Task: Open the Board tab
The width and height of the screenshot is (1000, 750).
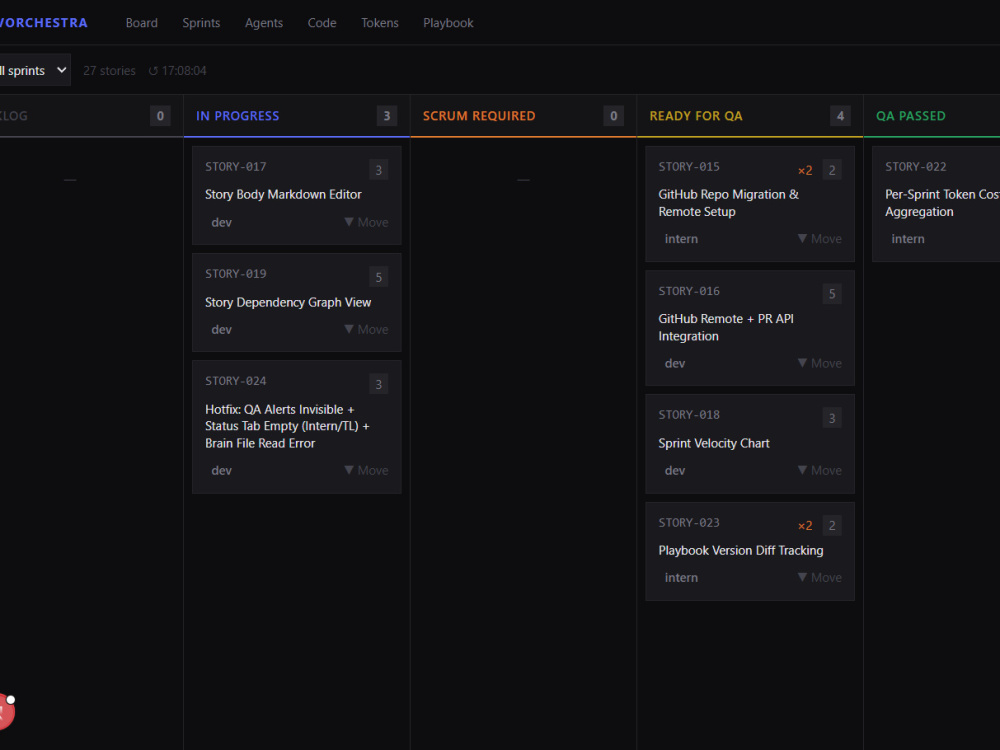Action: click(x=142, y=23)
